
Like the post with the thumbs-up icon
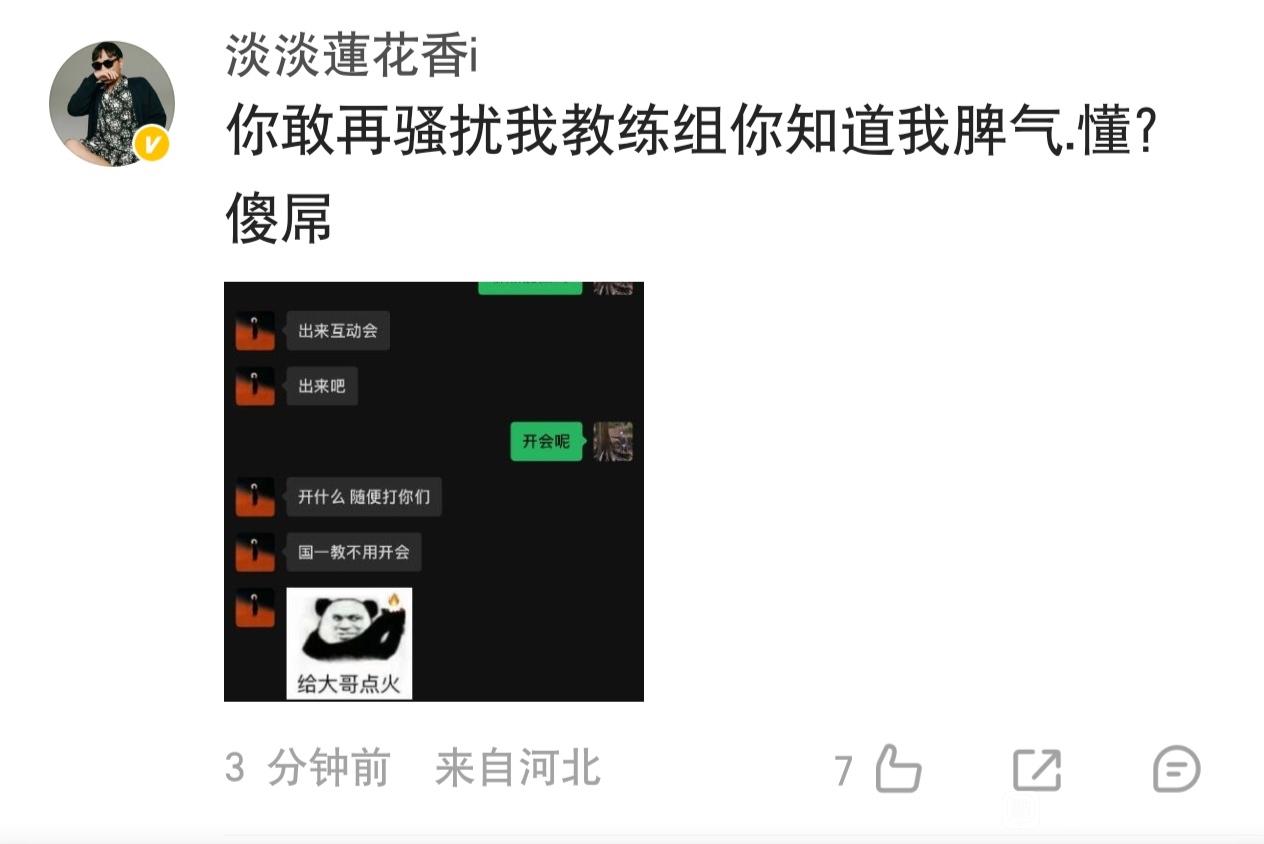tap(897, 770)
